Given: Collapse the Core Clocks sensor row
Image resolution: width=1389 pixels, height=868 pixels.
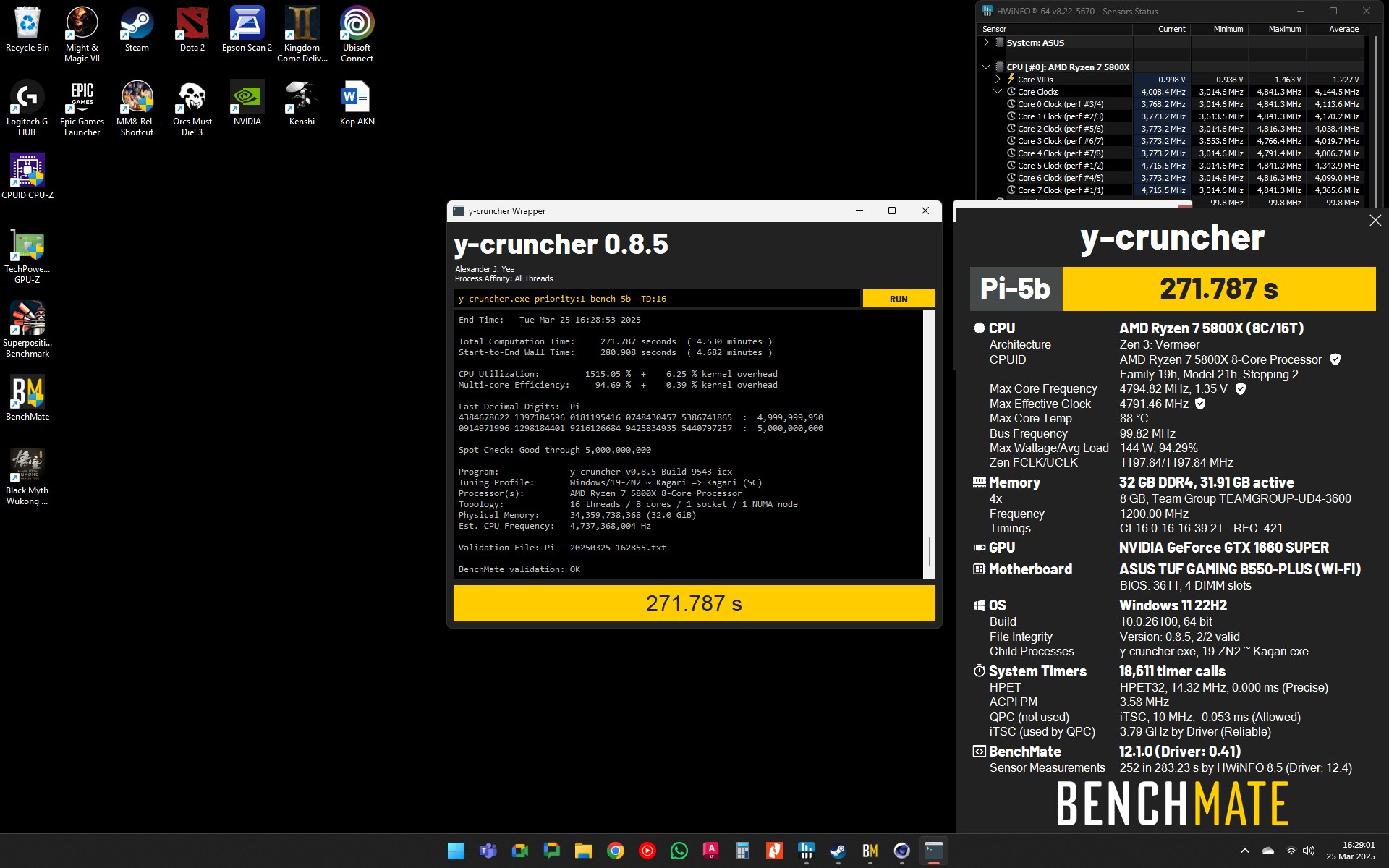Looking at the screenshot, I should tap(998, 92).
